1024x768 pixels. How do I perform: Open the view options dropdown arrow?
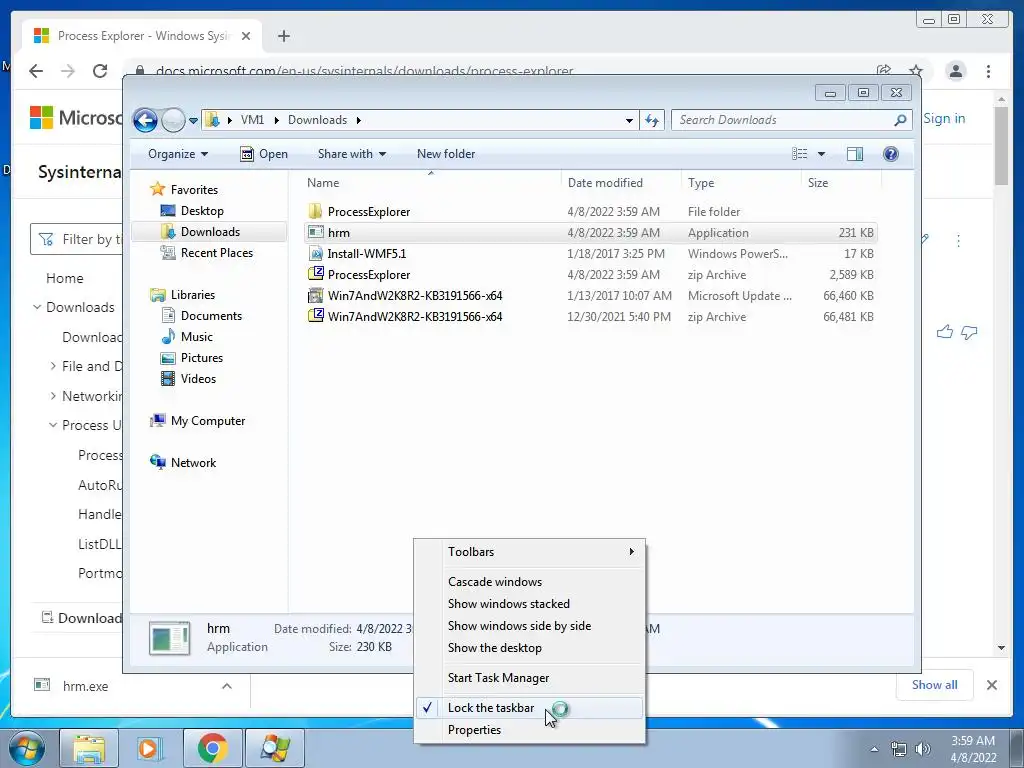tap(822, 154)
